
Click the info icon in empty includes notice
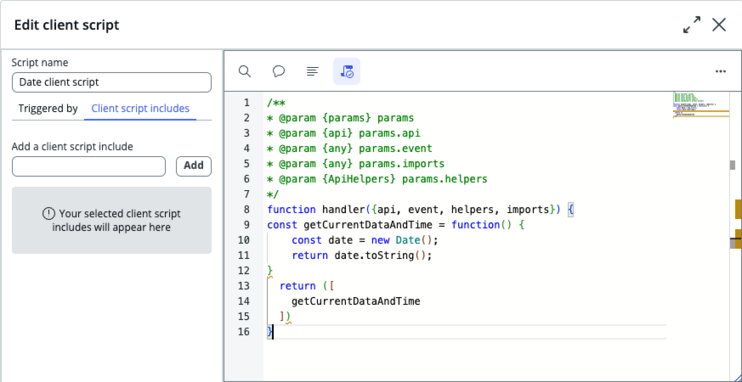click(x=48, y=213)
